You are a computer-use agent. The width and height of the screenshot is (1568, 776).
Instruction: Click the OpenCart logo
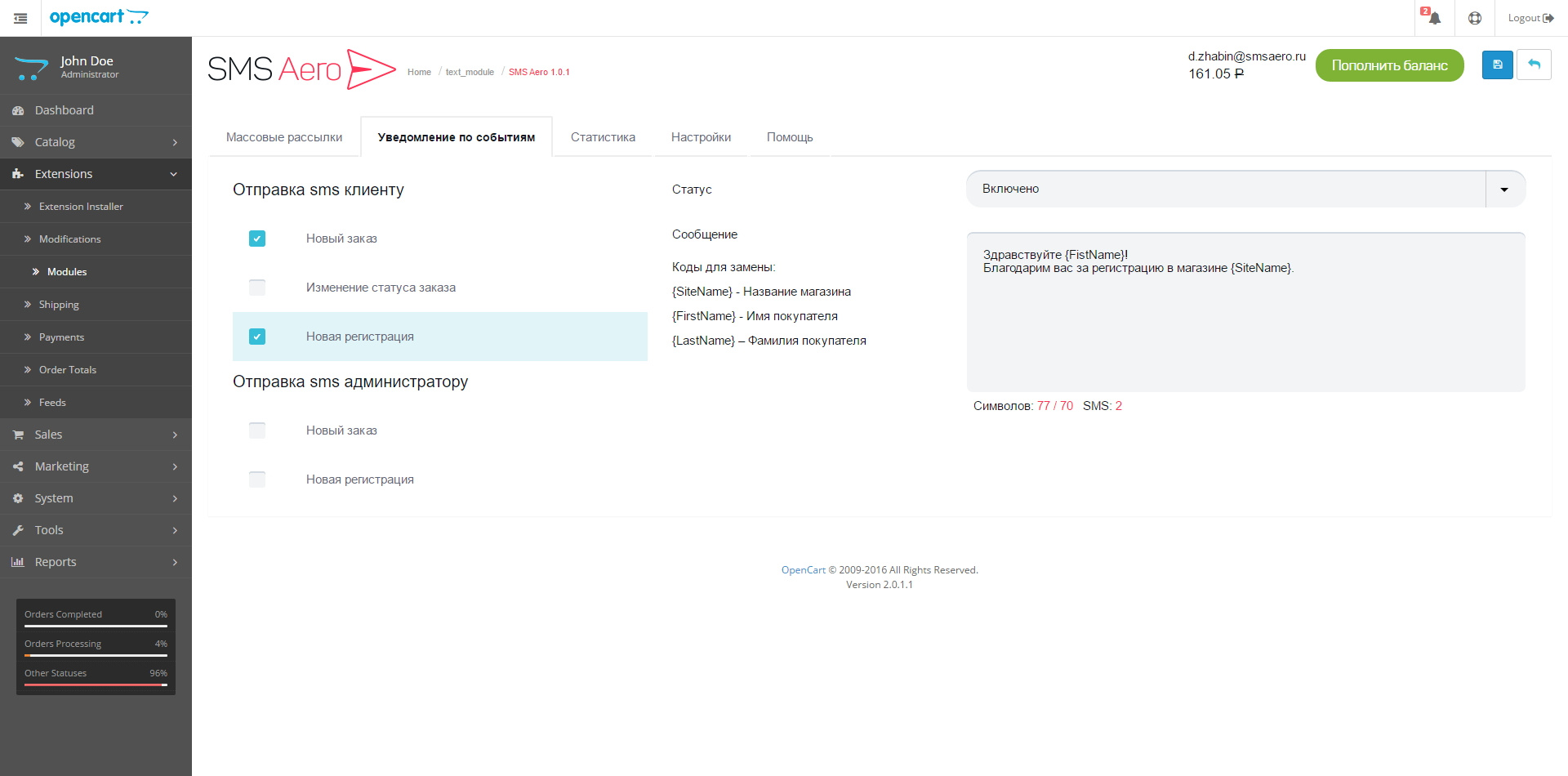[99, 17]
